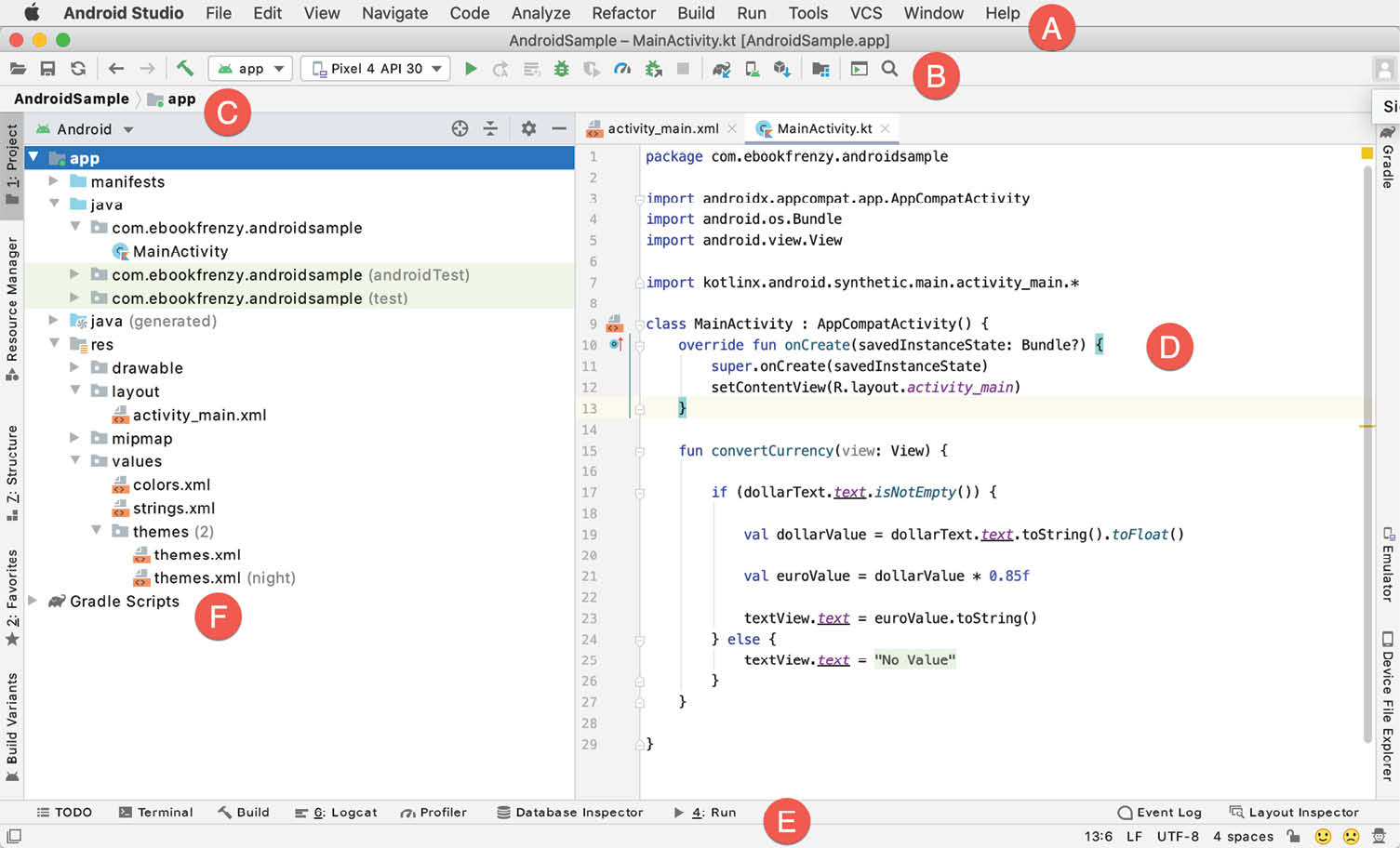Open the Profile app gauge icon
This screenshot has width=1400, height=848.
coord(622,69)
